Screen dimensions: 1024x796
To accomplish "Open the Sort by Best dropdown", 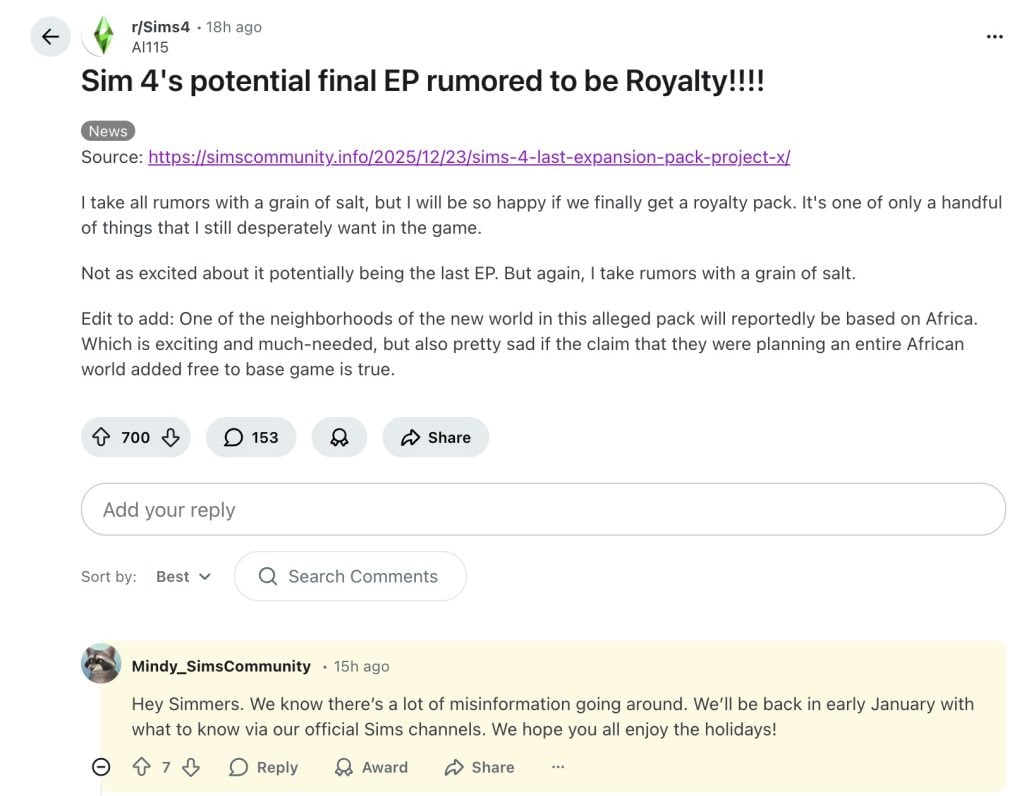I will pos(182,576).
